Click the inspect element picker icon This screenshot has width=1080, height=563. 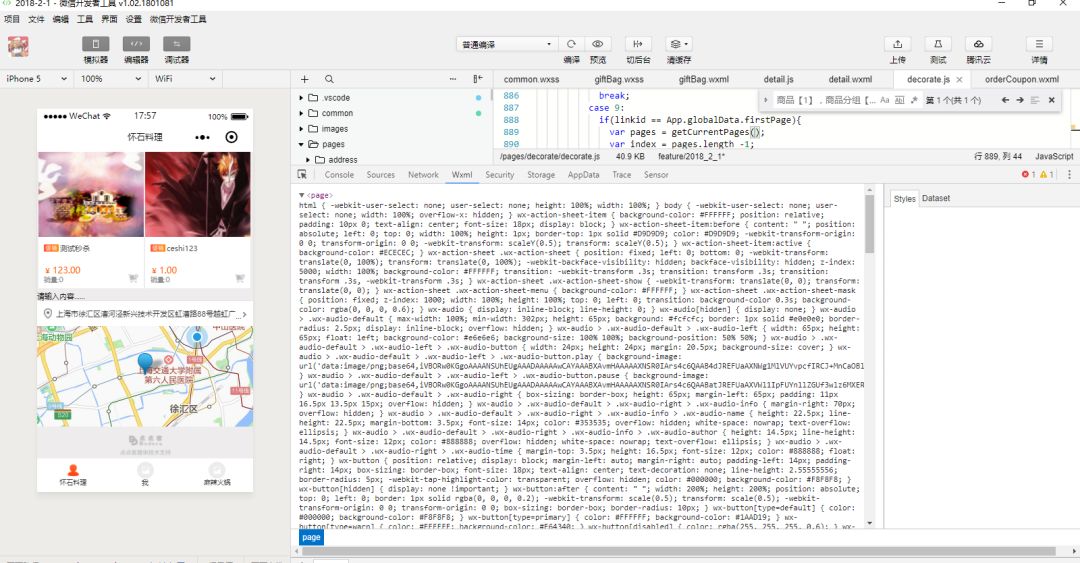[302, 175]
